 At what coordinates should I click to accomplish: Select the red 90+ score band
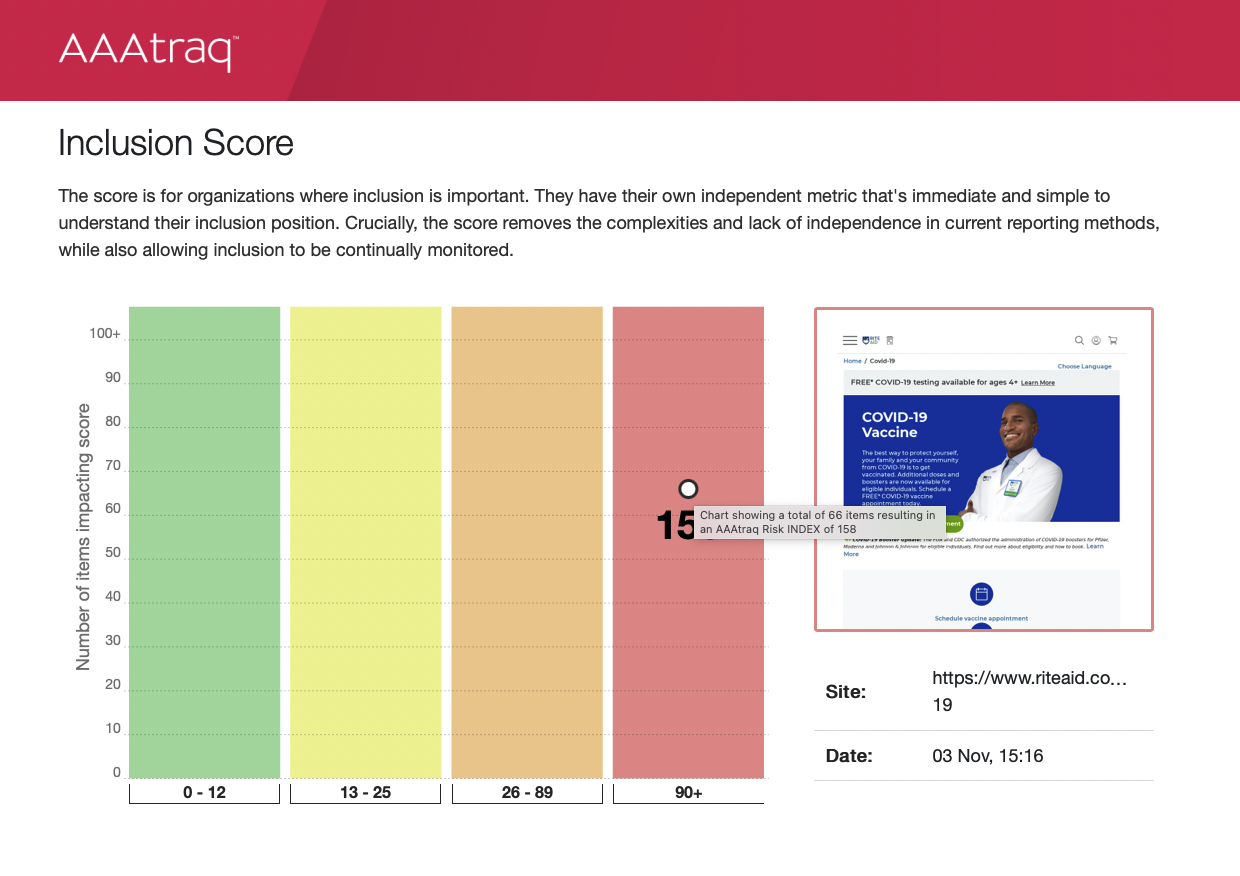[688, 650]
